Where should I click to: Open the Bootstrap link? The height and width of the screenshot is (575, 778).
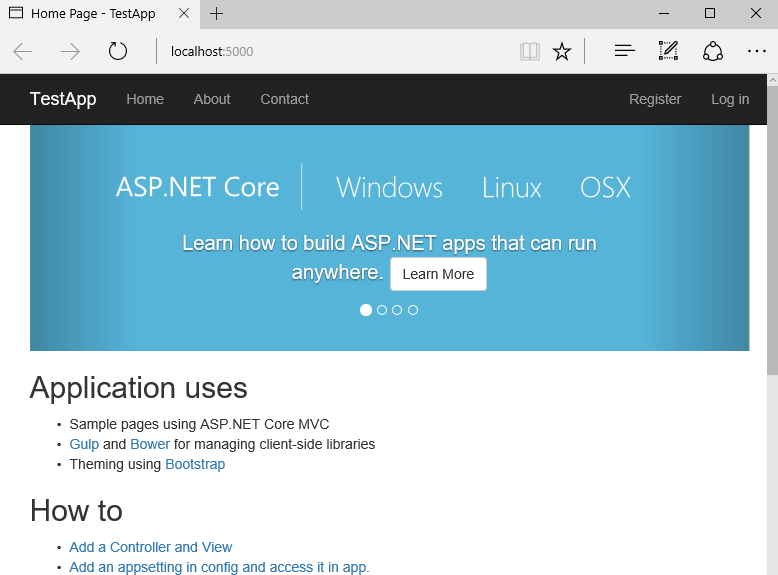195,464
